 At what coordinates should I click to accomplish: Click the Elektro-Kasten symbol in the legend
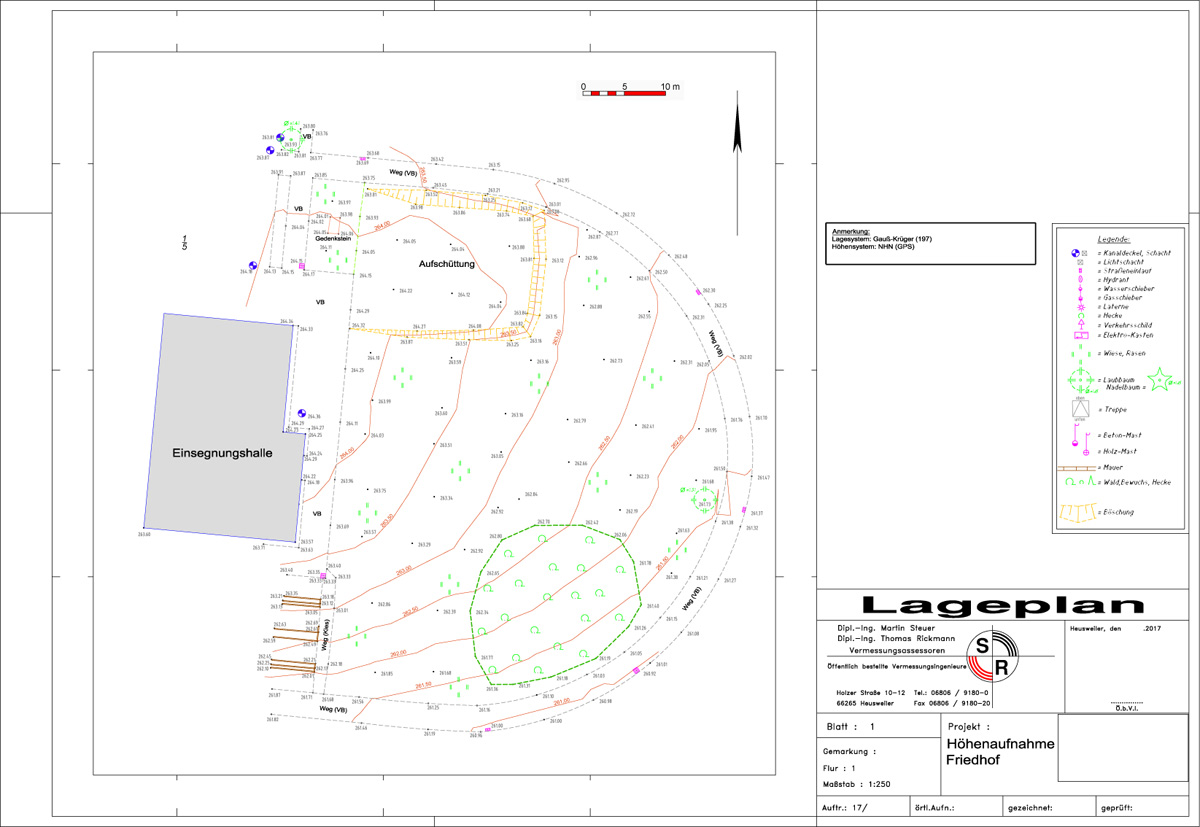pyautogui.click(x=1081, y=335)
